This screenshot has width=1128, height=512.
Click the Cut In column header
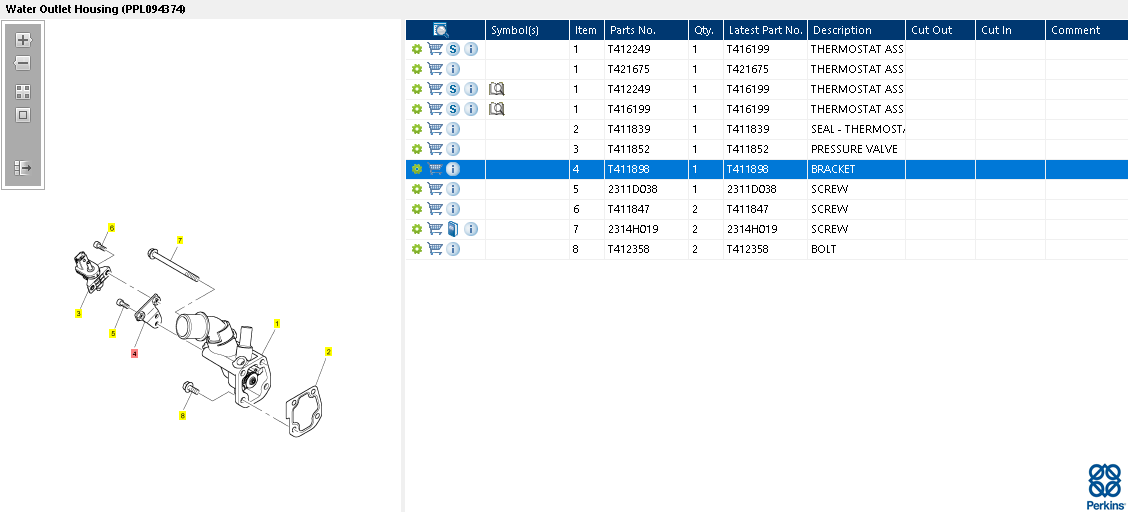point(1010,30)
